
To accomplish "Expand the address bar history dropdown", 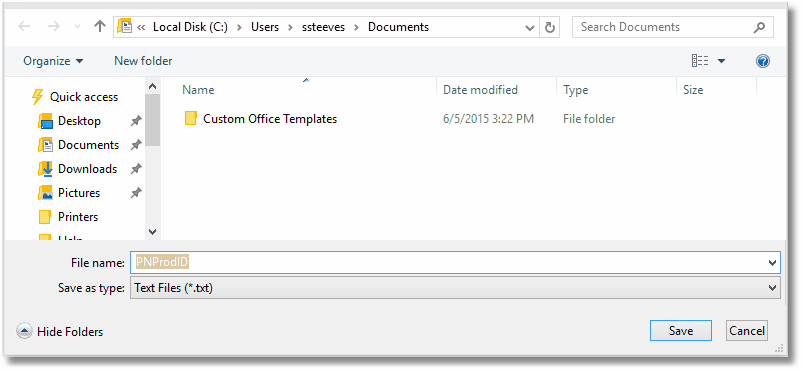I will click(x=530, y=28).
